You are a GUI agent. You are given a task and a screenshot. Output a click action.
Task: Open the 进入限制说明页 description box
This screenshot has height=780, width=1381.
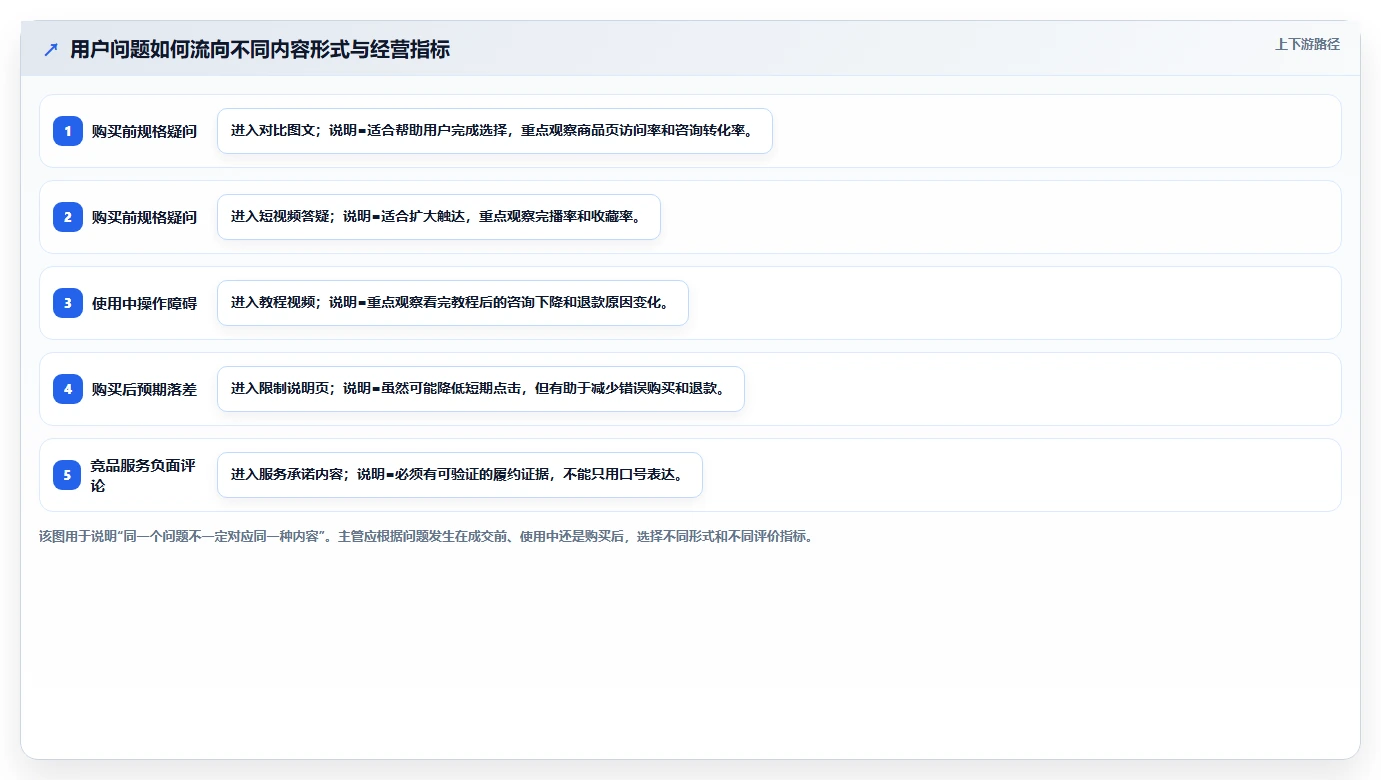pos(481,389)
